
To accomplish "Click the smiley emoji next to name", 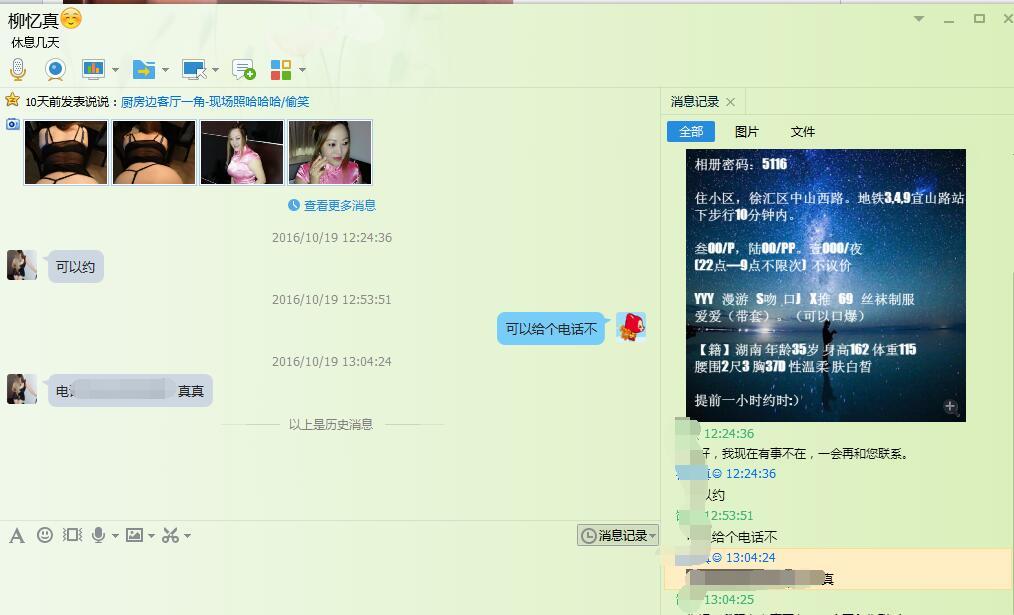I will [71, 19].
